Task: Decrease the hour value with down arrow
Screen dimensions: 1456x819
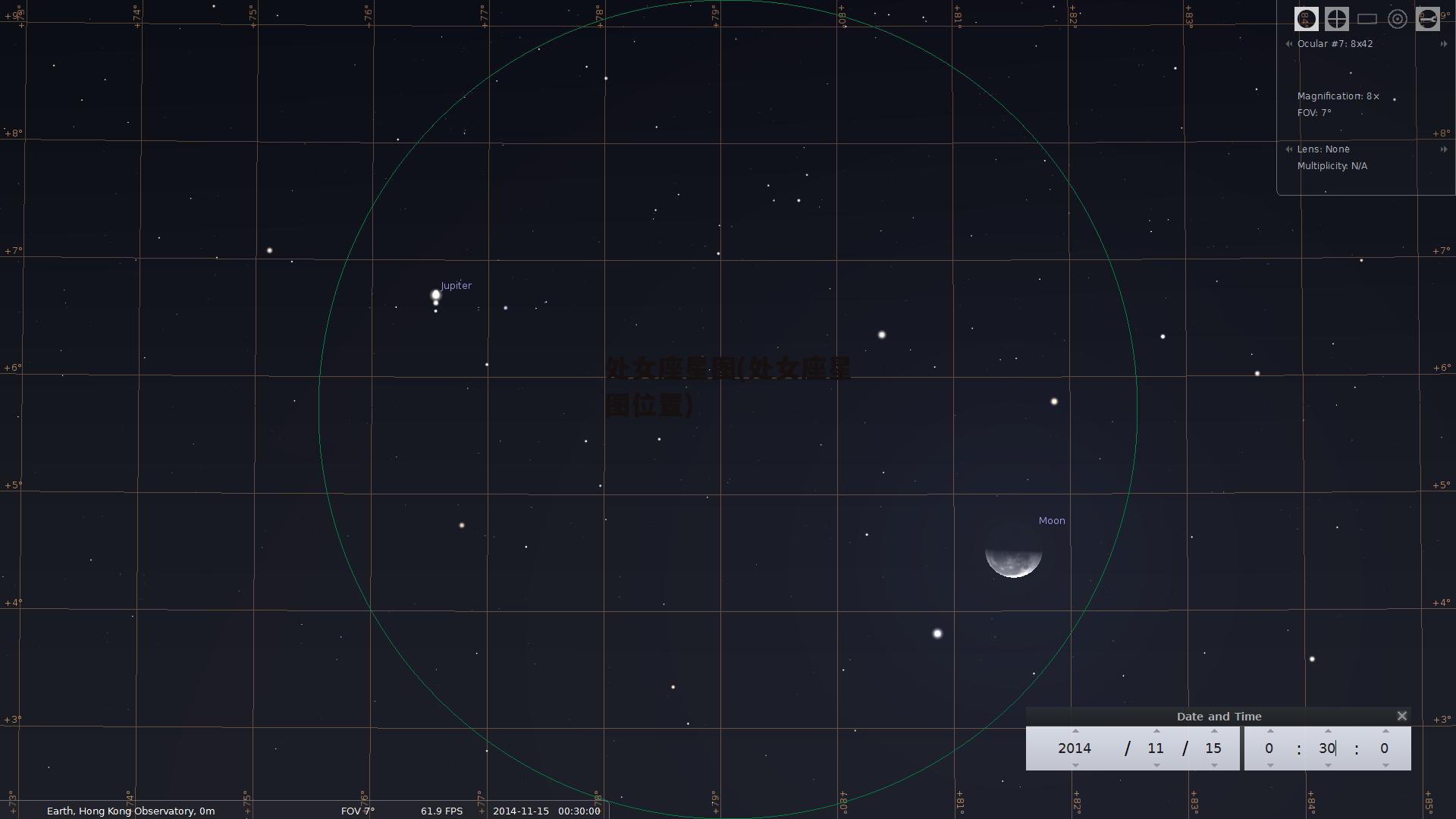Action: coord(1270,765)
